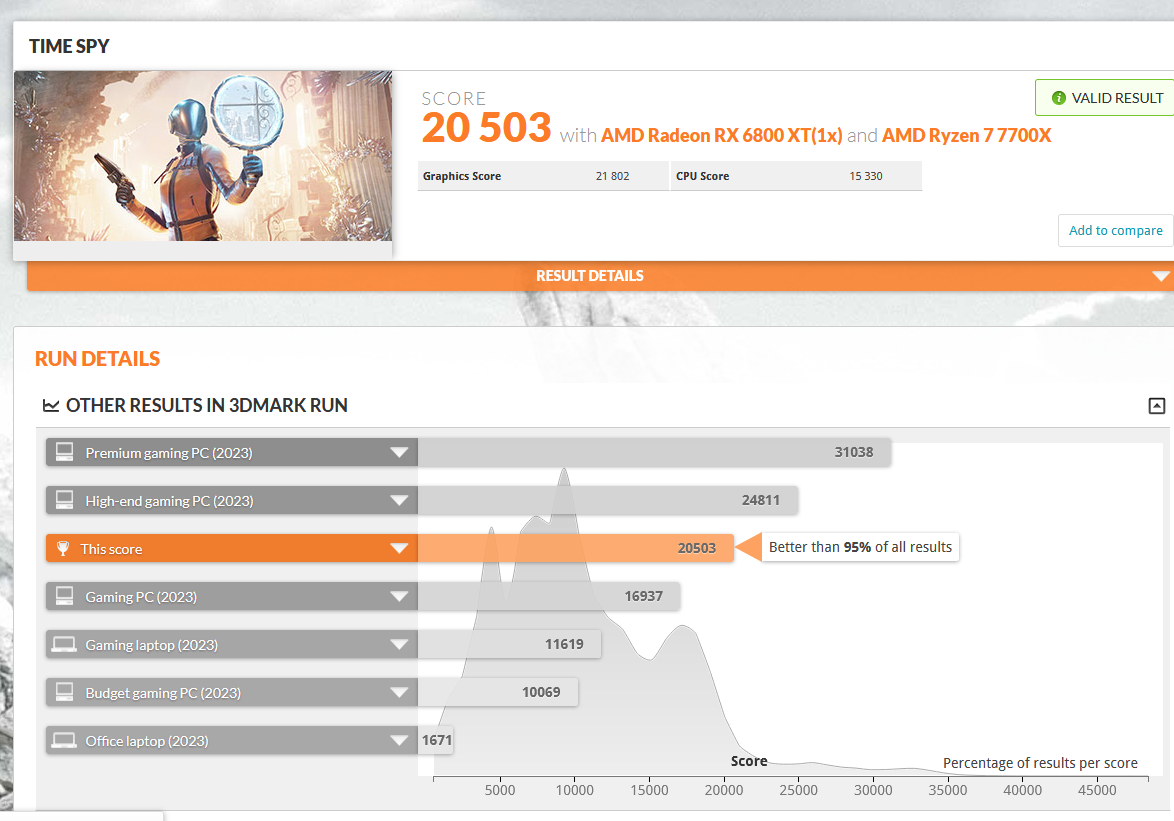Click the RUN DETAILS heading
The width and height of the screenshot is (1174, 821).
tap(97, 358)
